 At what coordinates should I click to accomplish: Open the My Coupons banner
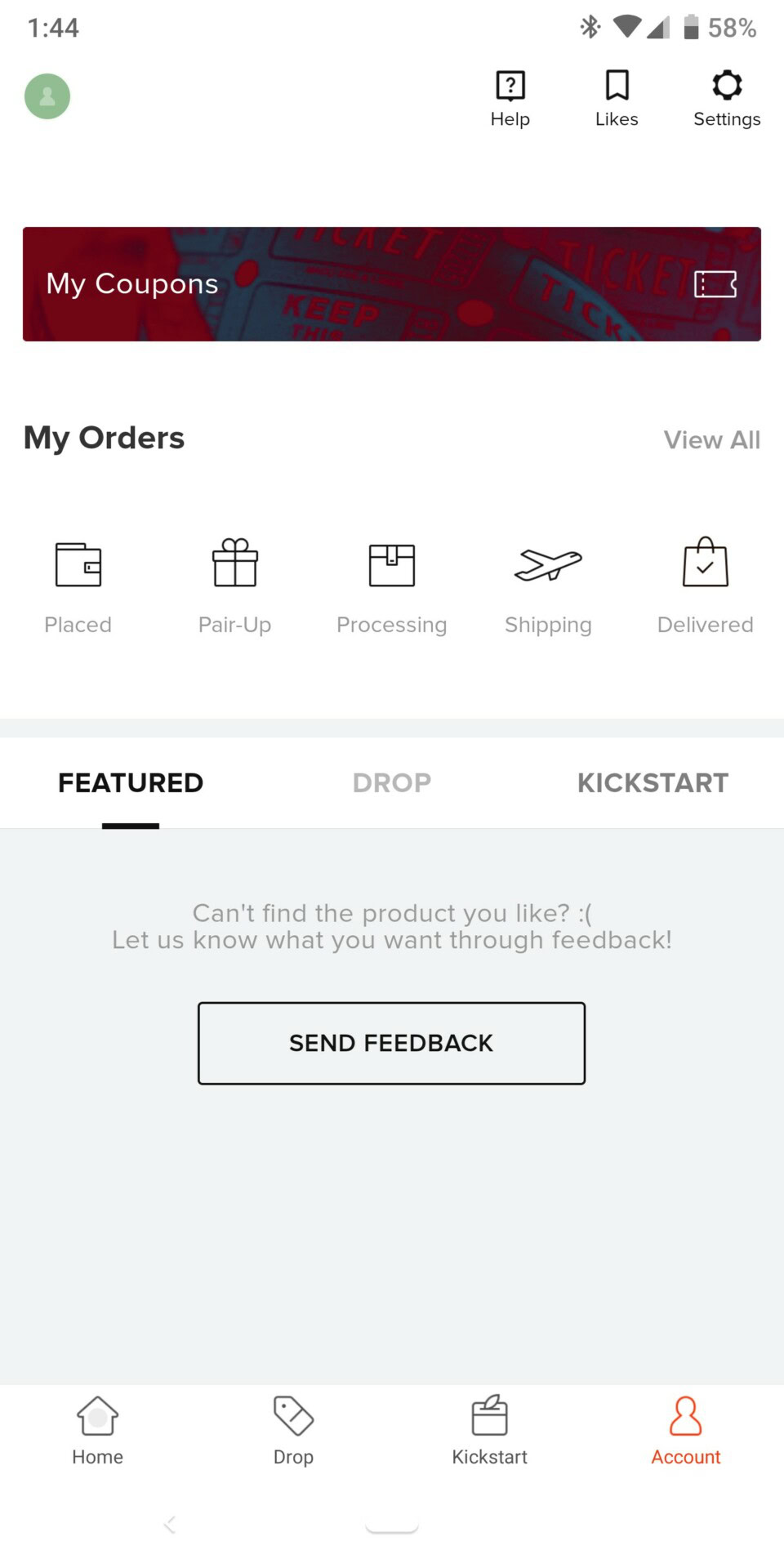pos(327,284)
